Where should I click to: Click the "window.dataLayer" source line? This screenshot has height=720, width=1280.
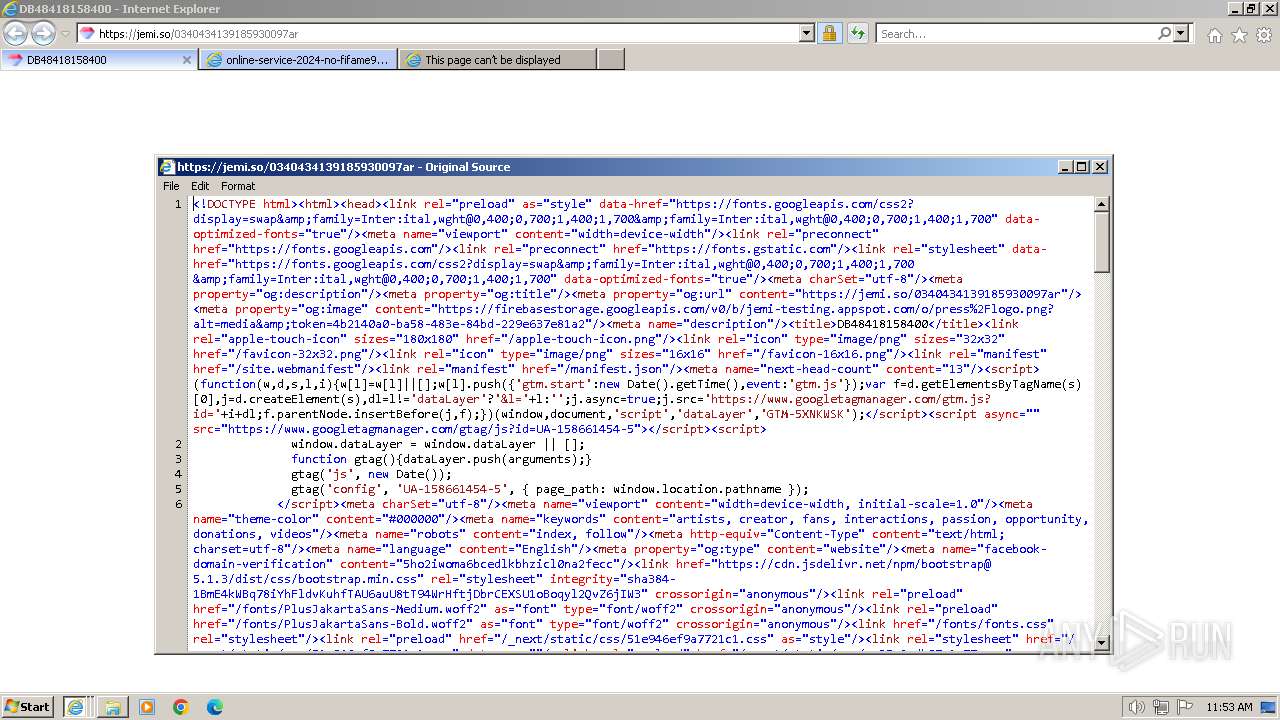438,444
